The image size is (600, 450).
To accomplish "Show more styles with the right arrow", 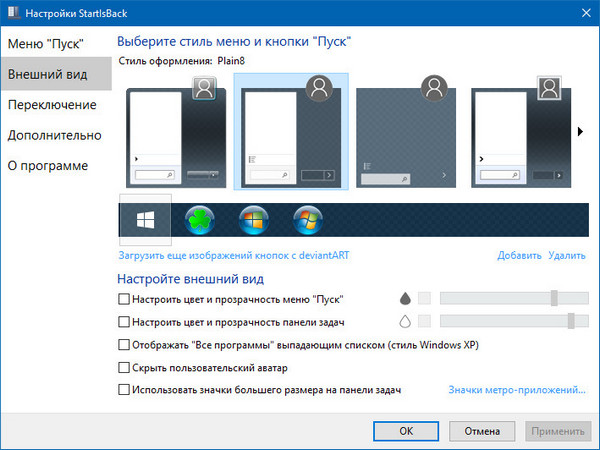I will 580,131.
